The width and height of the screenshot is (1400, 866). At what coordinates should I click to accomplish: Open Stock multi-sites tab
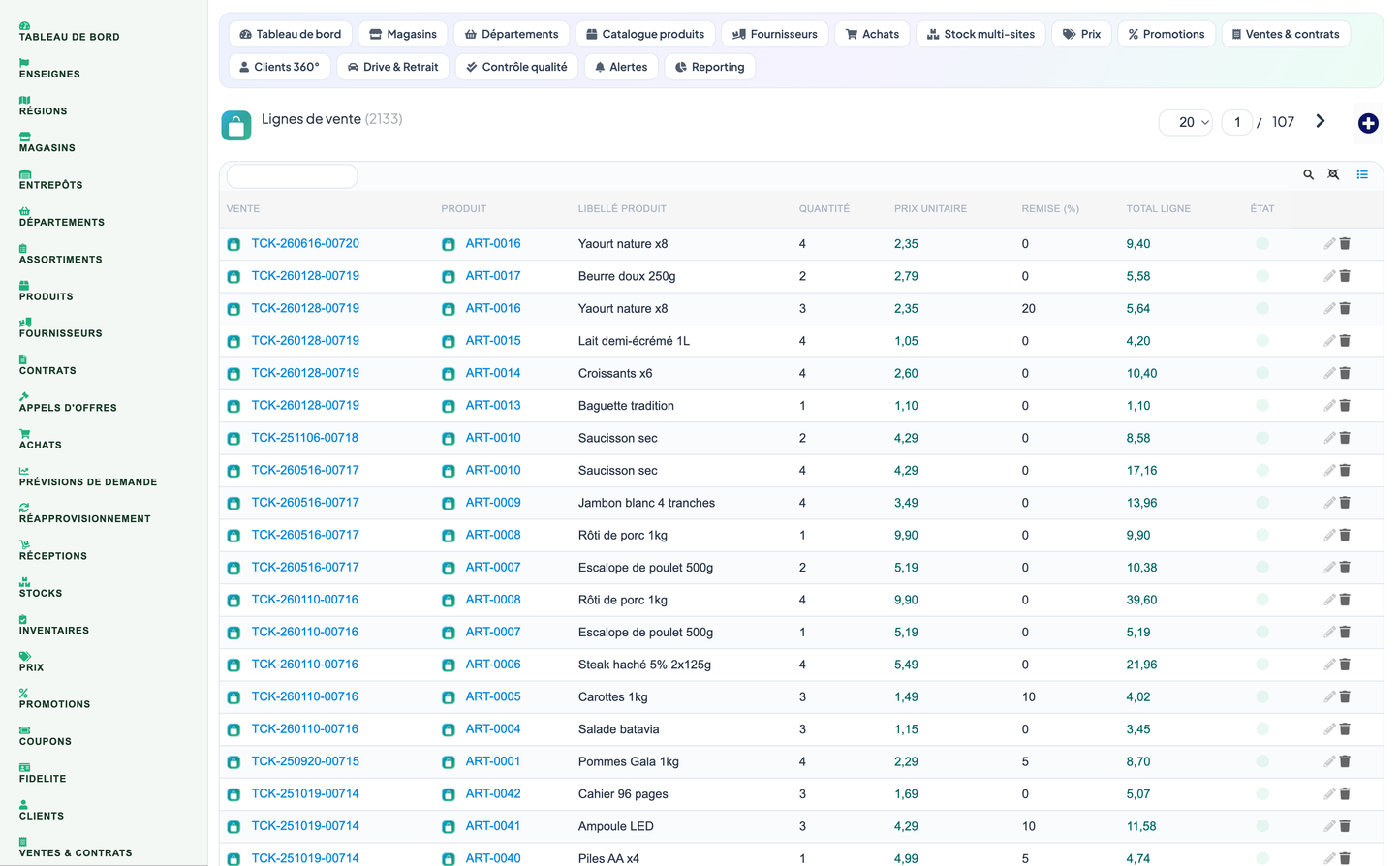point(980,34)
